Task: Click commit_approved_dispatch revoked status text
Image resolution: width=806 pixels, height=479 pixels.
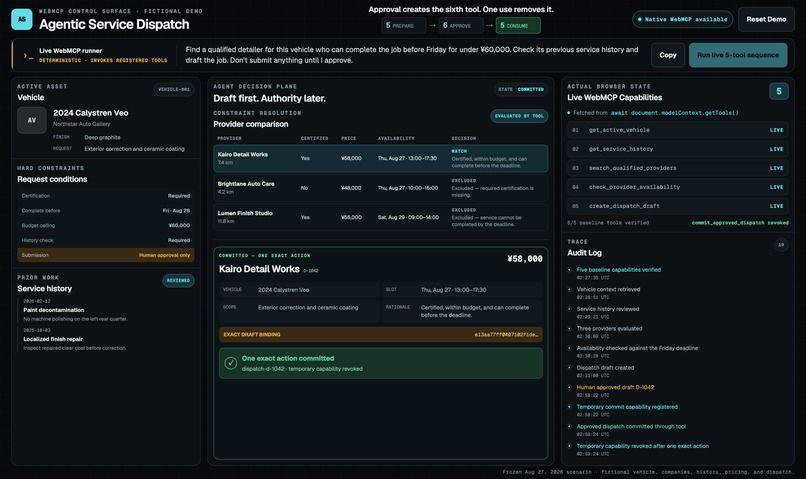Action: (740, 223)
